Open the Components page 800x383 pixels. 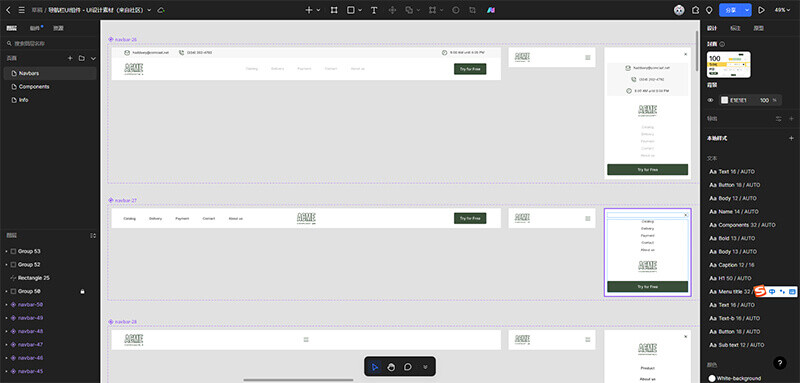(34, 87)
